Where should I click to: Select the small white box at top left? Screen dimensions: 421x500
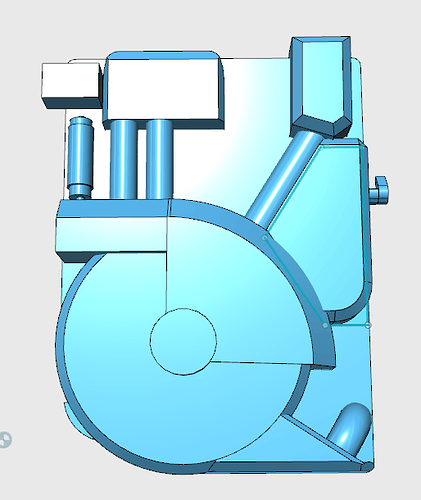71,86
